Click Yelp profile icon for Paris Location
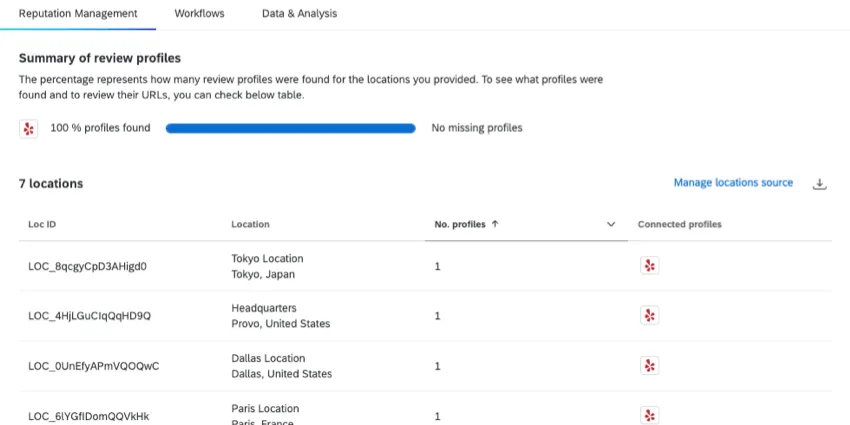850x425 pixels. coord(650,415)
